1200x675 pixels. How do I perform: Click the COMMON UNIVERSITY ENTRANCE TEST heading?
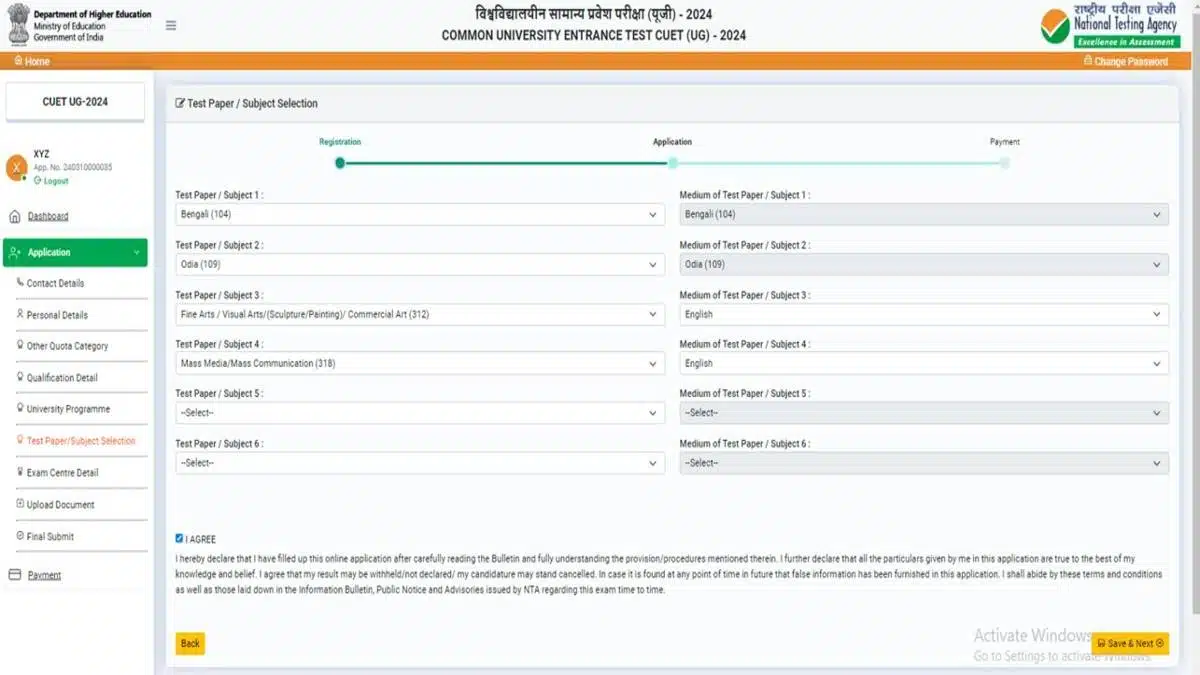pos(594,36)
